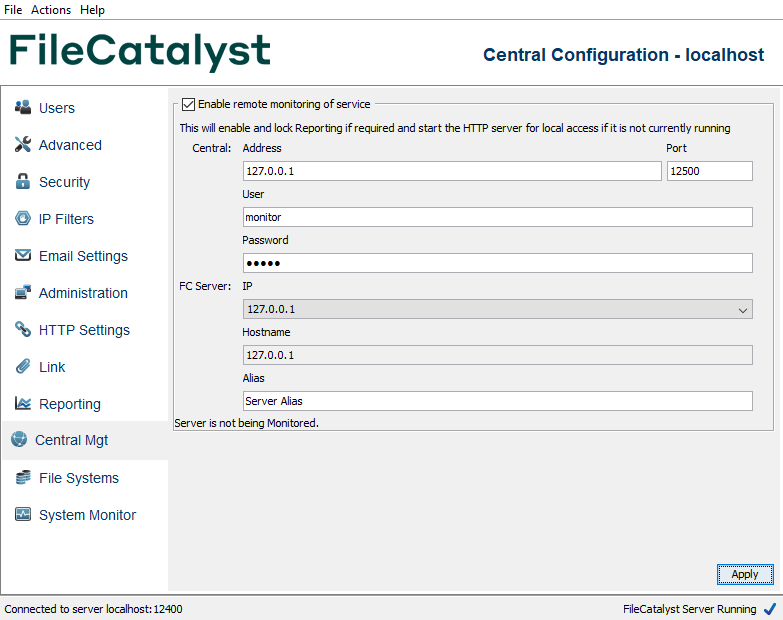Open the Actions menu
The width and height of the screenshot is (783, 620).
click(51, 9)
